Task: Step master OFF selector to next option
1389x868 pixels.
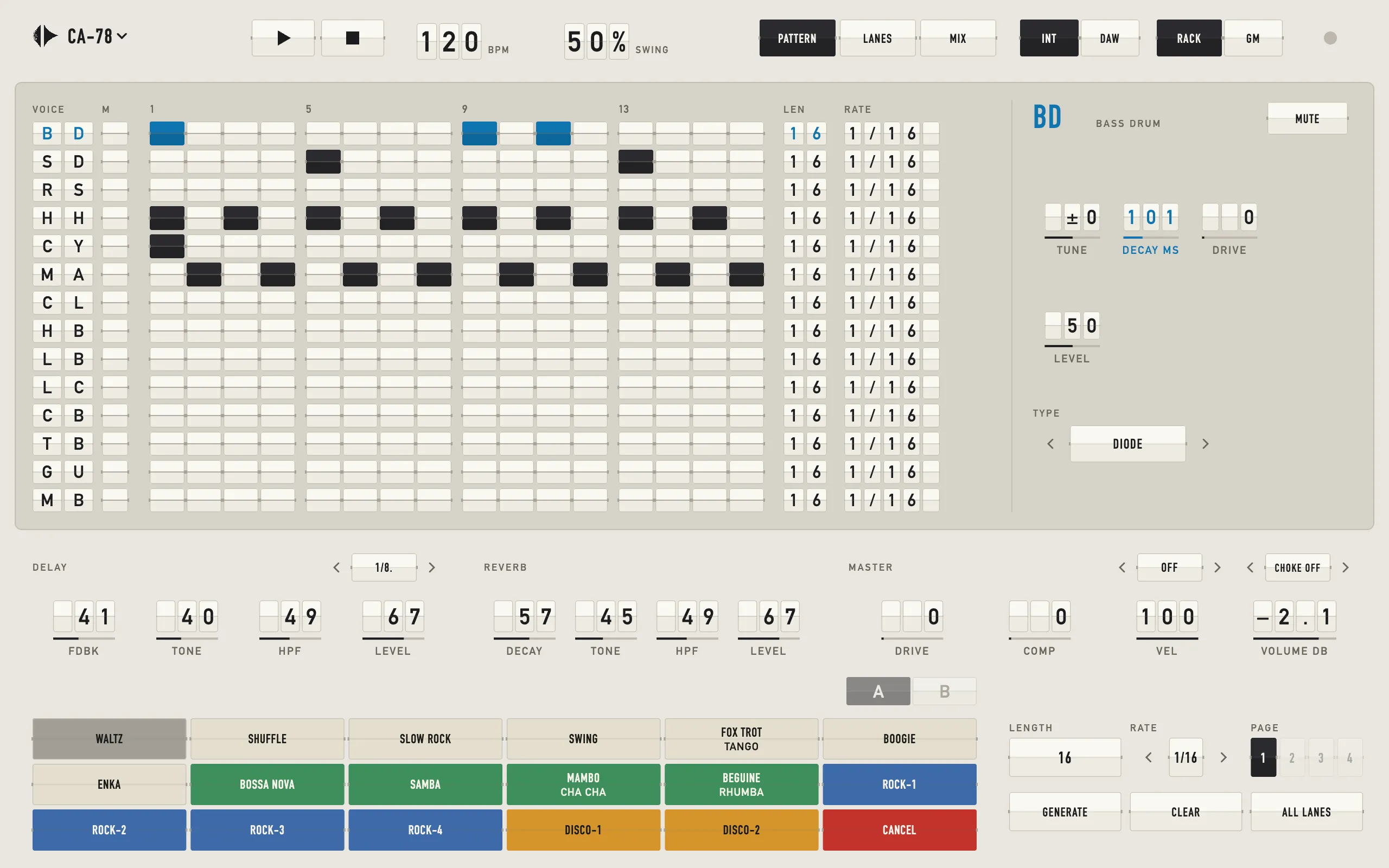Action: (1218, 567)
